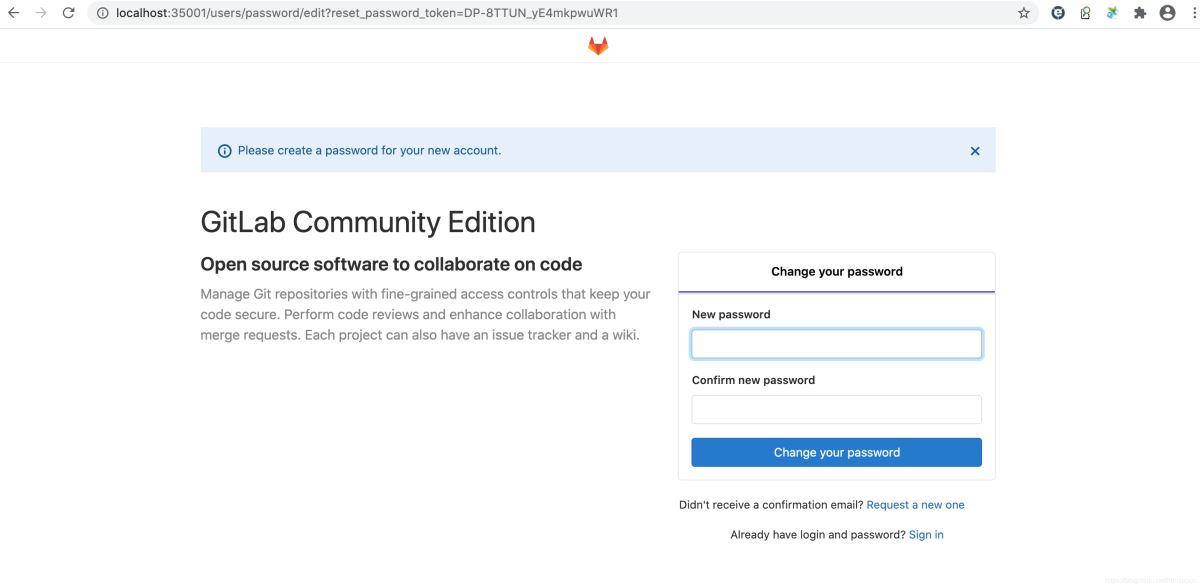Screen dimensions: 1200x588
Task: Go back to the previous page
Action: (x=14, y=13)
